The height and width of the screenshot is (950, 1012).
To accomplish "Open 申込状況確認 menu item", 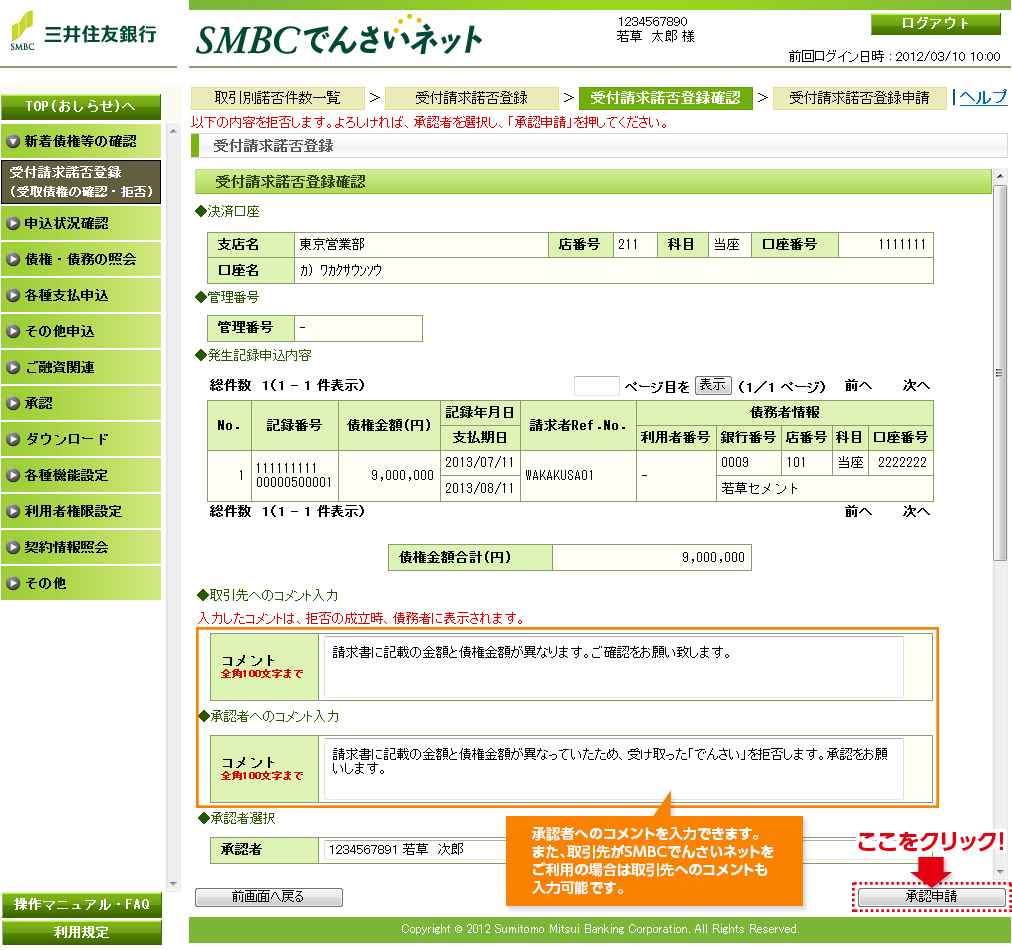I will 81,223.
